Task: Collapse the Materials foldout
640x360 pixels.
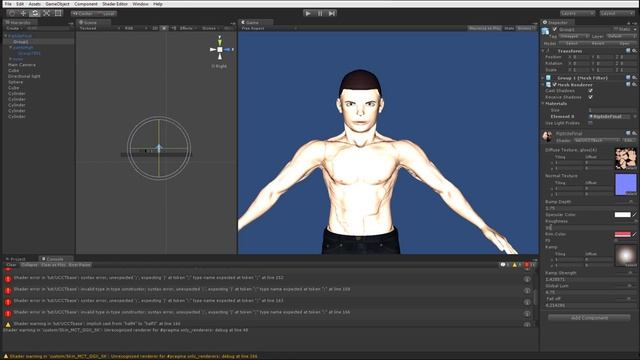Action: pos(543,104)
